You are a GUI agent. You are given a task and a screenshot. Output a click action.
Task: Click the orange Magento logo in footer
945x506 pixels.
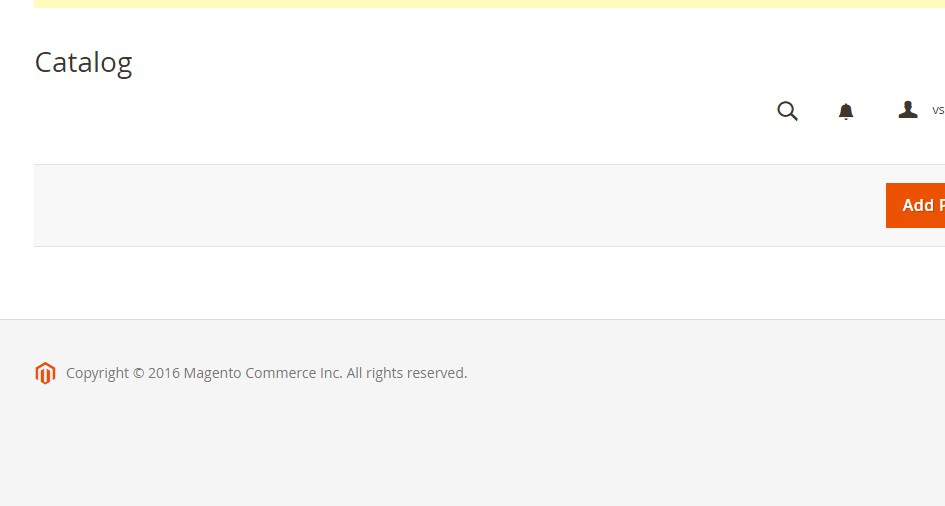(x=45, y=373)
